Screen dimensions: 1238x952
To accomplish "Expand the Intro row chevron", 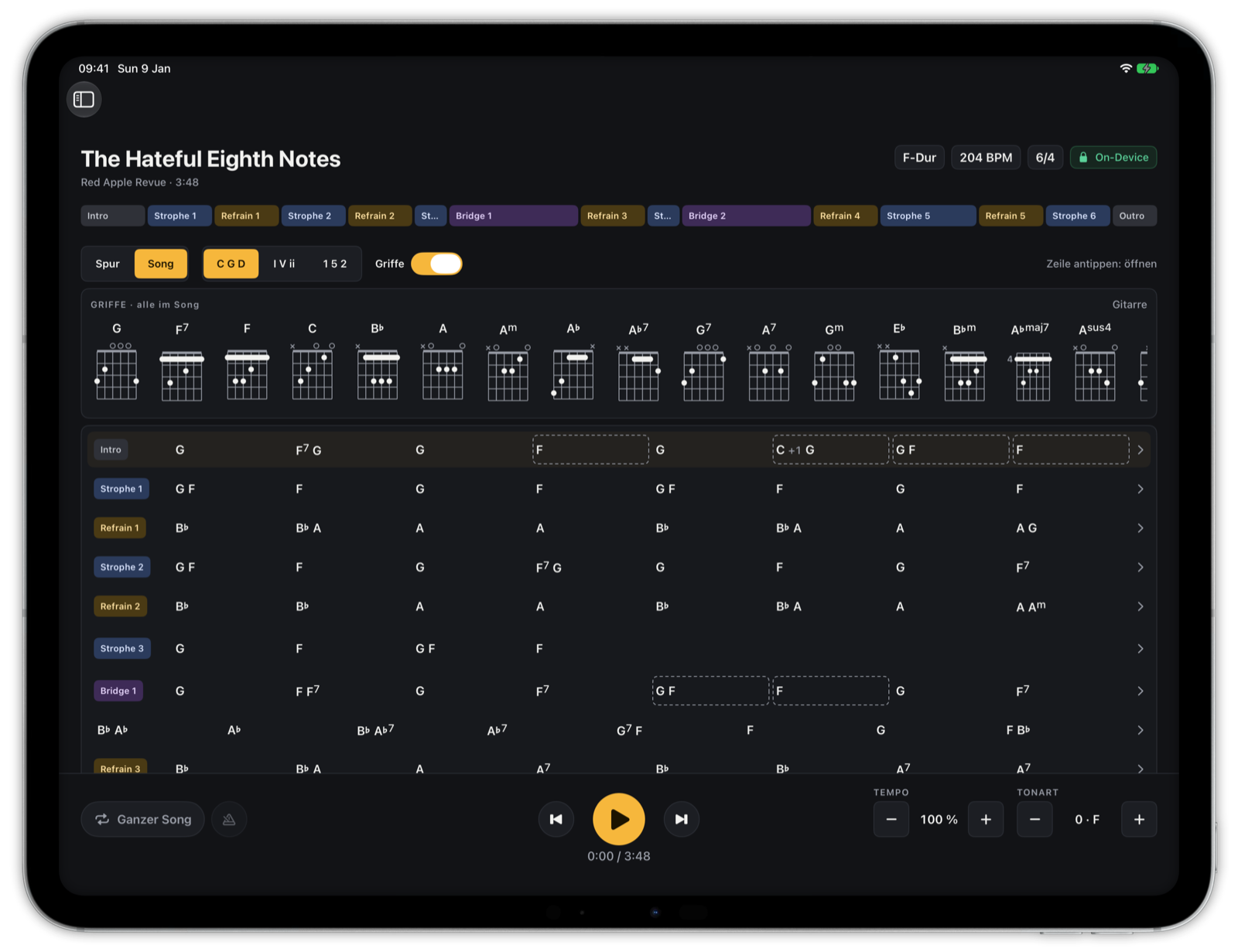I will (1140, 449).
